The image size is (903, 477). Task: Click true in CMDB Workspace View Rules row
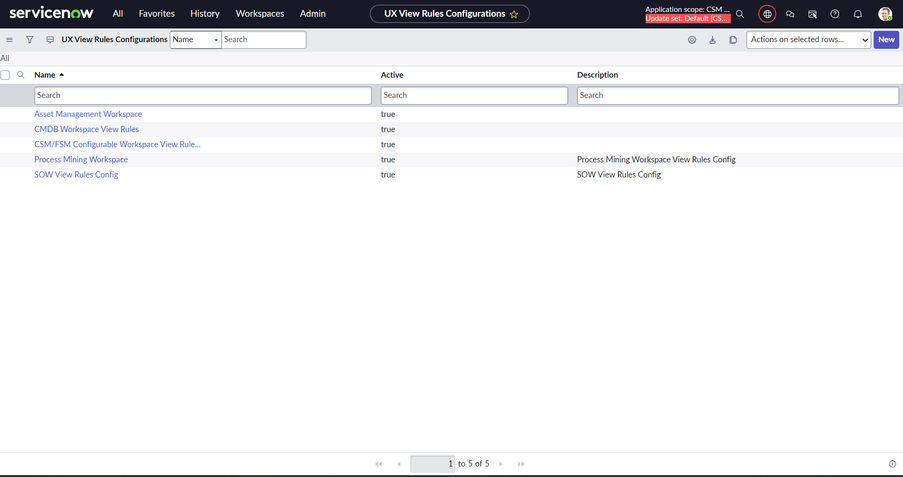[x=388, y=129]
